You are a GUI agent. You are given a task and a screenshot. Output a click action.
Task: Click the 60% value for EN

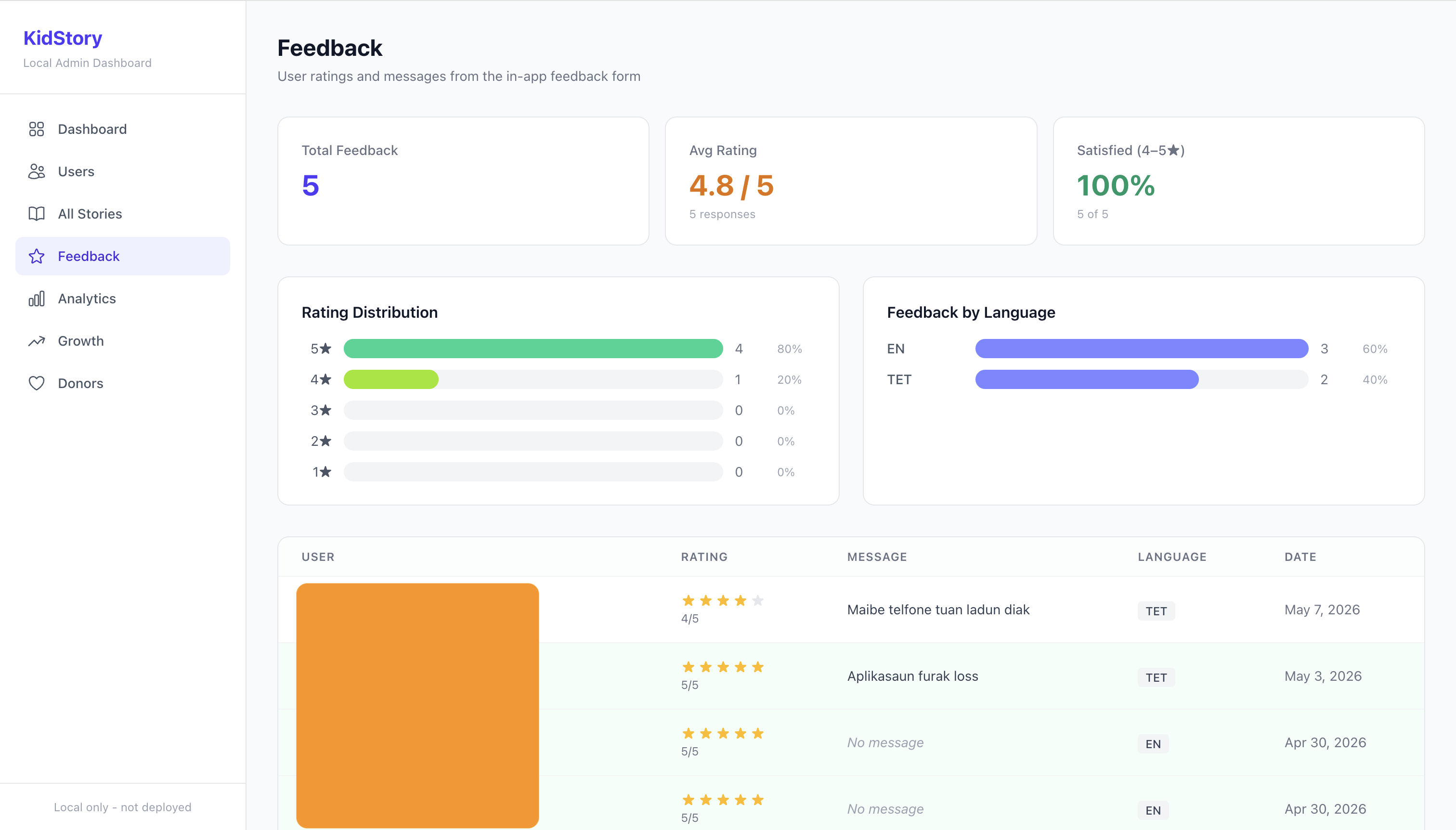click(x=1375, y=349)
